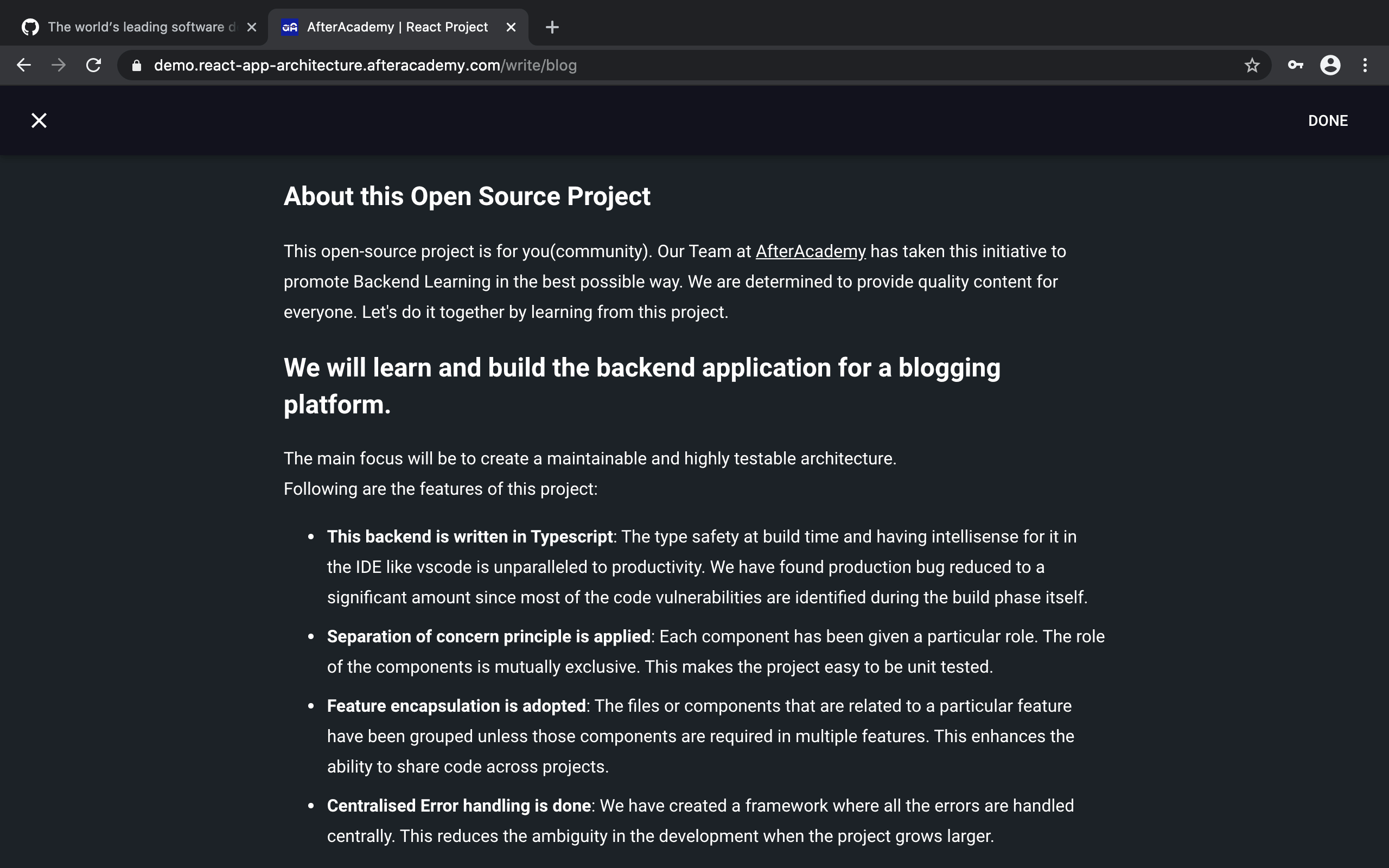Click the key/password manager icon
Screen dimensions: 1389x868
[1295, 66]
